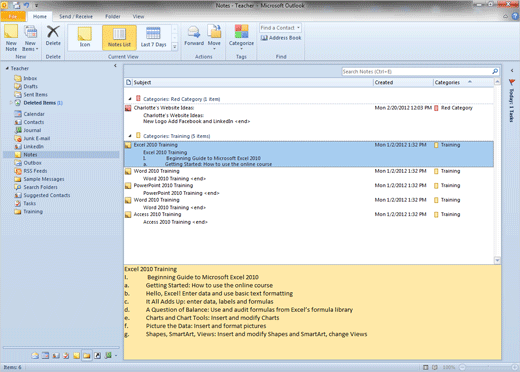Open the Address Book

point(281,38)
